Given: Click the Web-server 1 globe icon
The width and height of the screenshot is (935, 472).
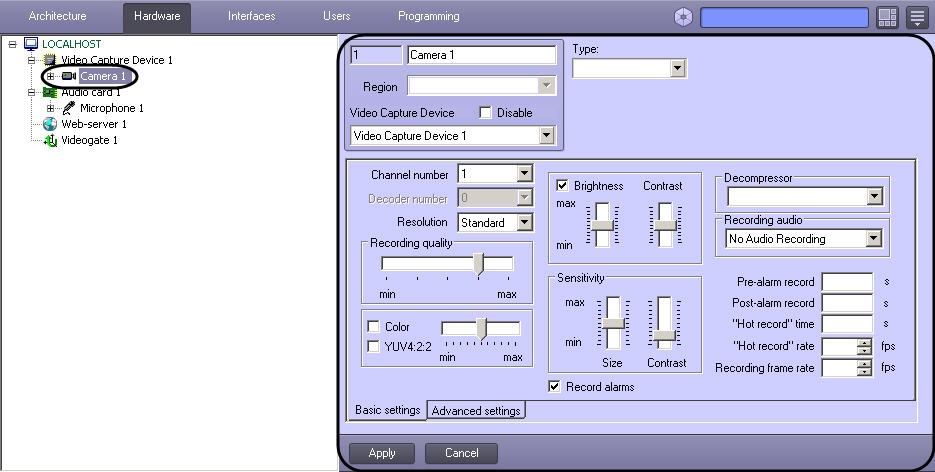Looking at the screenshot, I should click(x=50, y=124).
